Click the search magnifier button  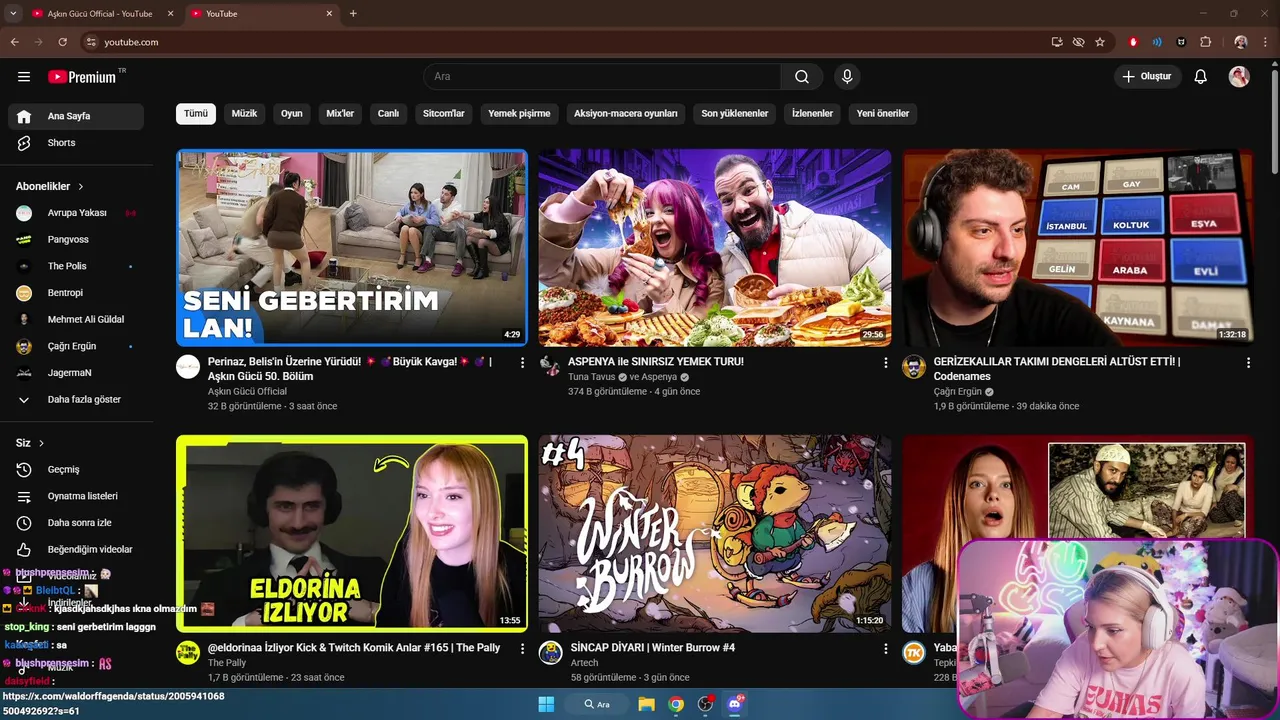click(x=801, y=77)
